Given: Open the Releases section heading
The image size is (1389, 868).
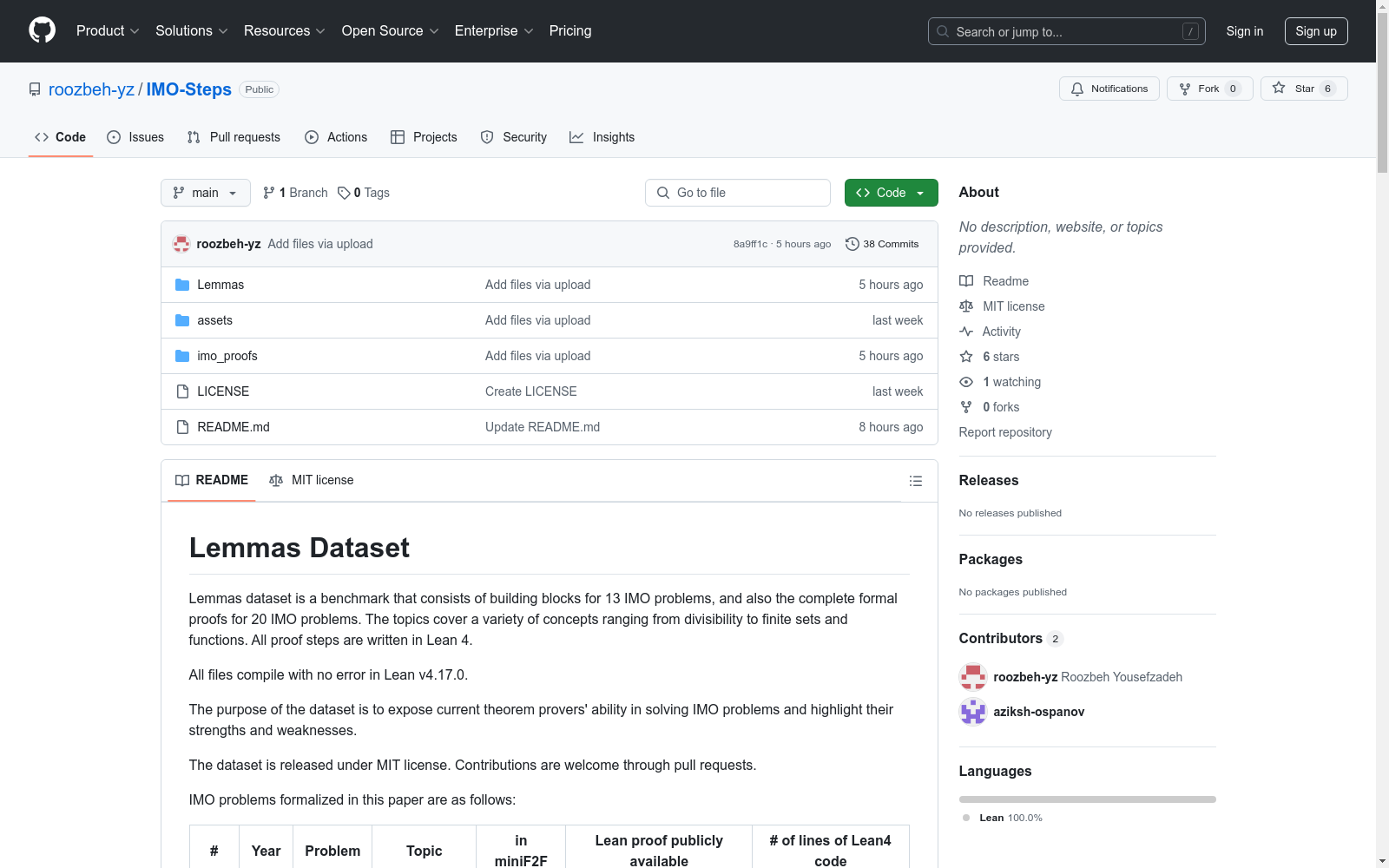Looking at the screenshot, I should (989, 481).
